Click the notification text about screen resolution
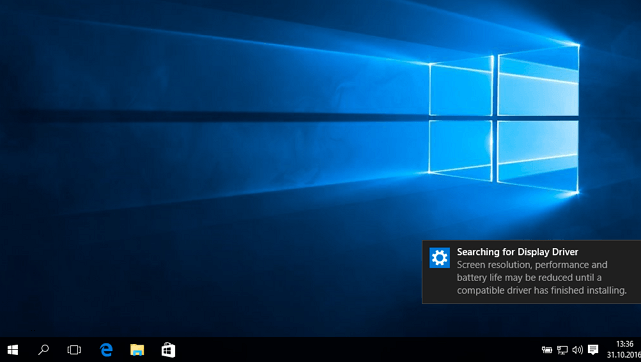This screenshot has height=362, width=641. [541, 277]
